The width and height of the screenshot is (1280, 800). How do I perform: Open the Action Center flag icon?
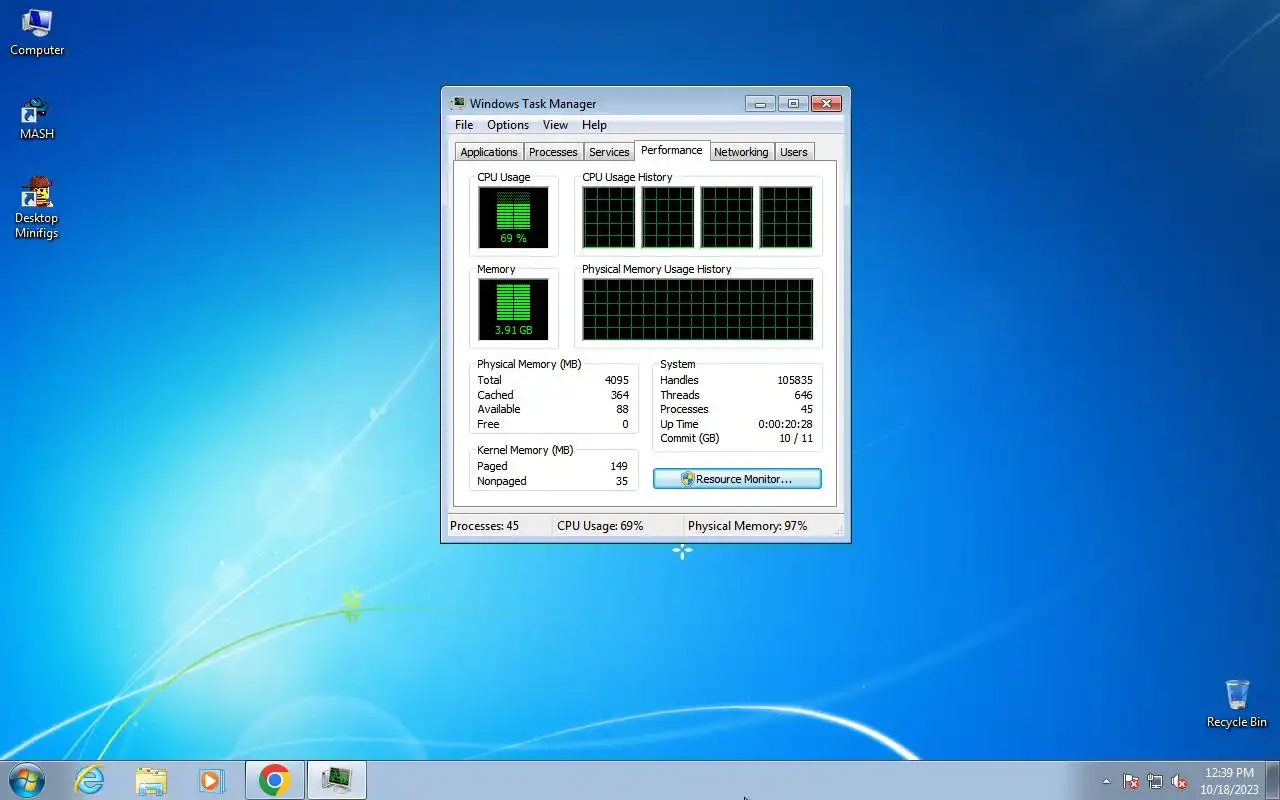pos(1131,781)
